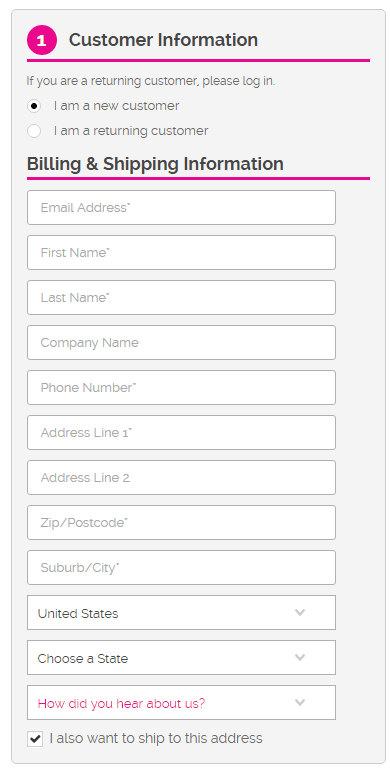Click the Address Line 1 field
This screenshot has width=390, height=774.
click(181, 432)
